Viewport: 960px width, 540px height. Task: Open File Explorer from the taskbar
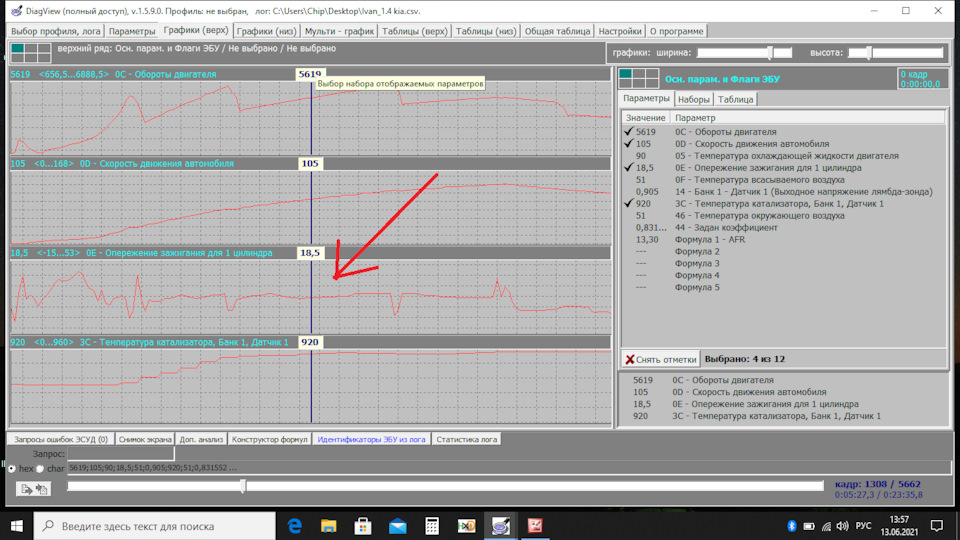[329, 526]
